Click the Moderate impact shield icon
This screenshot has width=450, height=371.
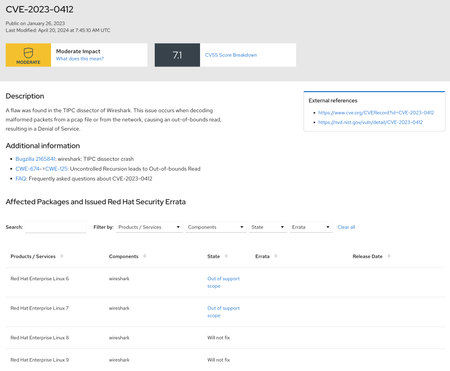tap(28, 53)
